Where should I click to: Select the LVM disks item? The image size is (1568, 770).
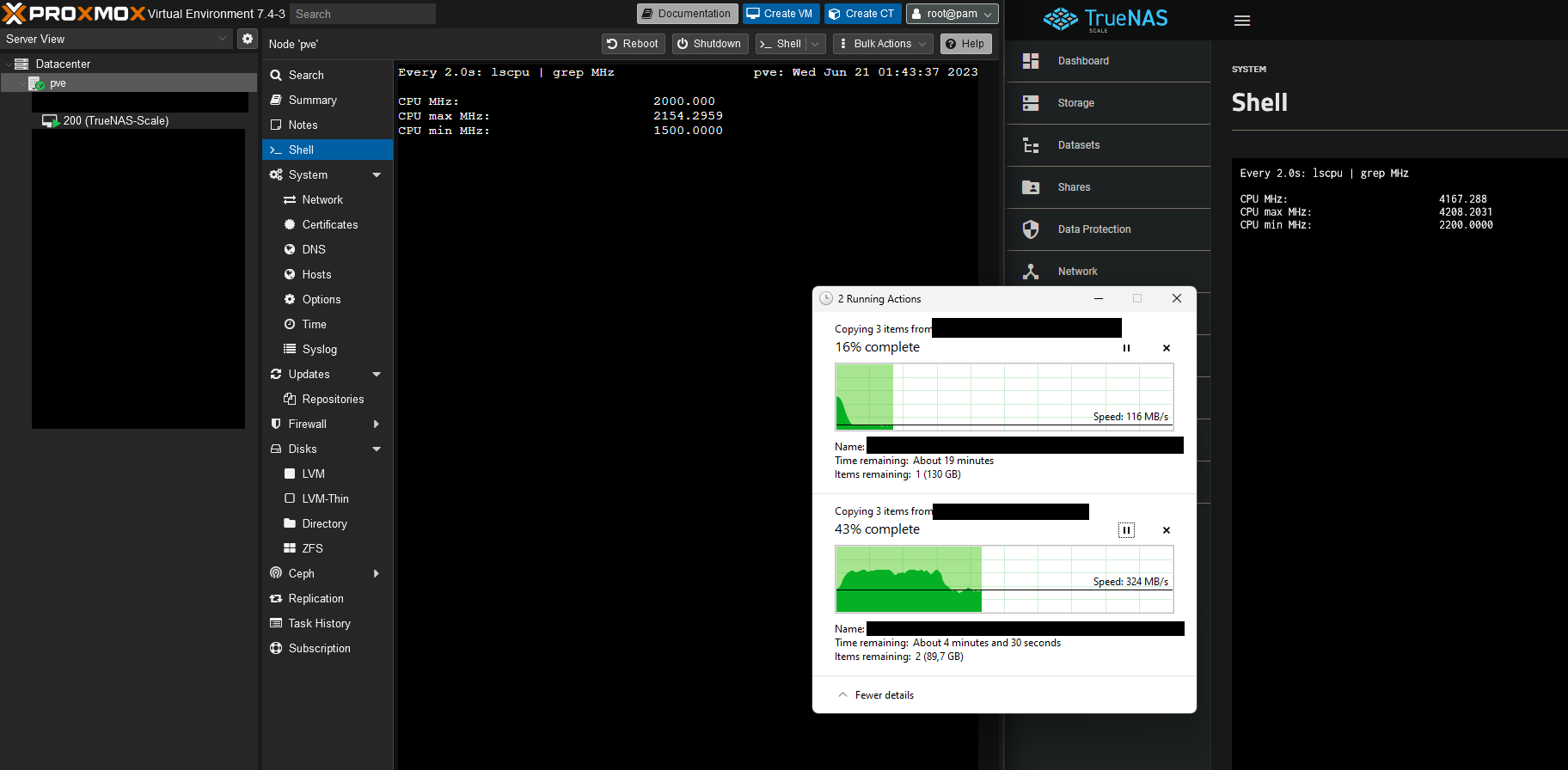tap(328, 474)
